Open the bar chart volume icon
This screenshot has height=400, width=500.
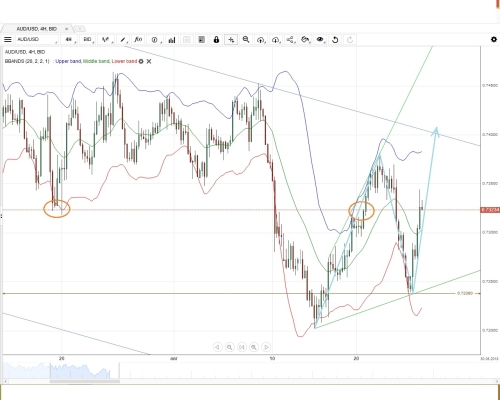pyautogui.click(x=172, y=40)
